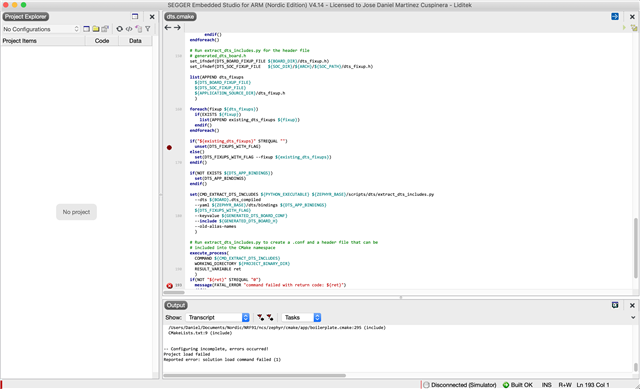Click the unset(DTS_FIXUPS_WITH_FLAG) code line

coord(227,146)
